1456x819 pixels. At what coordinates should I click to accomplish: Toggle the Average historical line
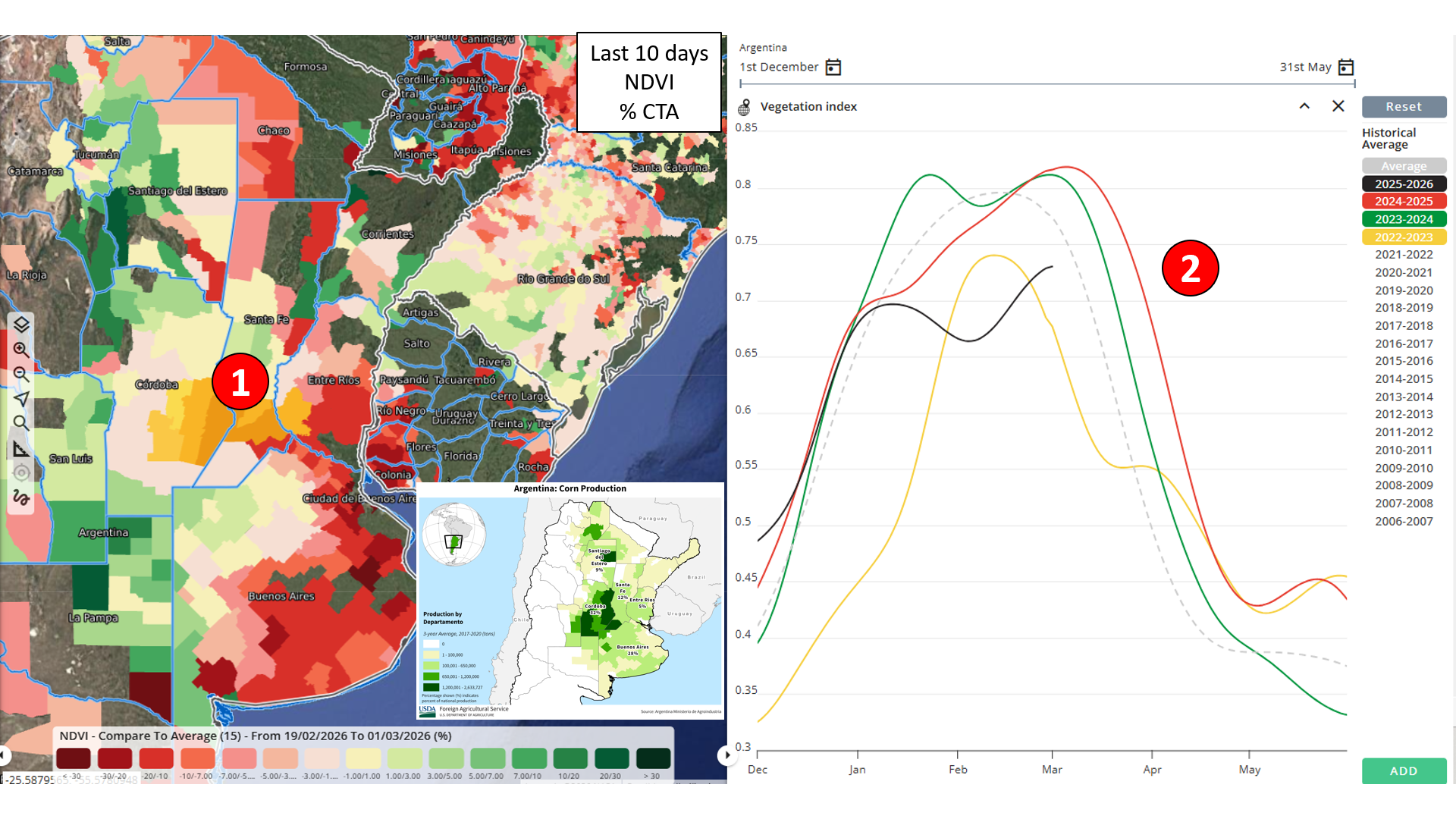[x=1404, y=165]
